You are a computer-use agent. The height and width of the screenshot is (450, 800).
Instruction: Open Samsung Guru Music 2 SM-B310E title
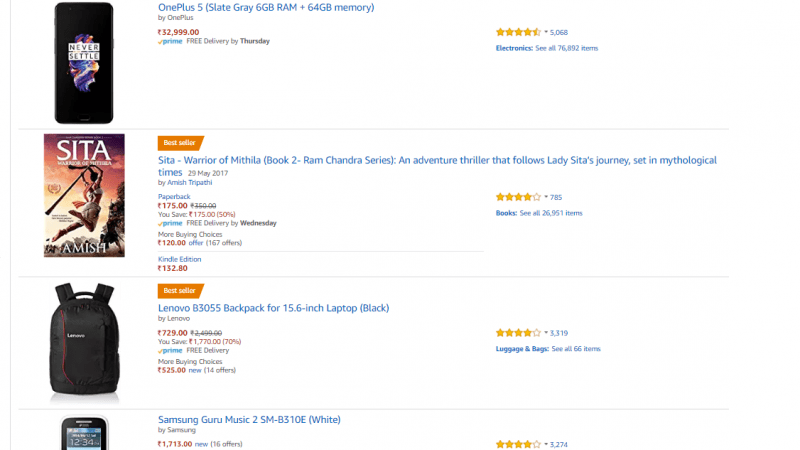(x=249, y=420)
